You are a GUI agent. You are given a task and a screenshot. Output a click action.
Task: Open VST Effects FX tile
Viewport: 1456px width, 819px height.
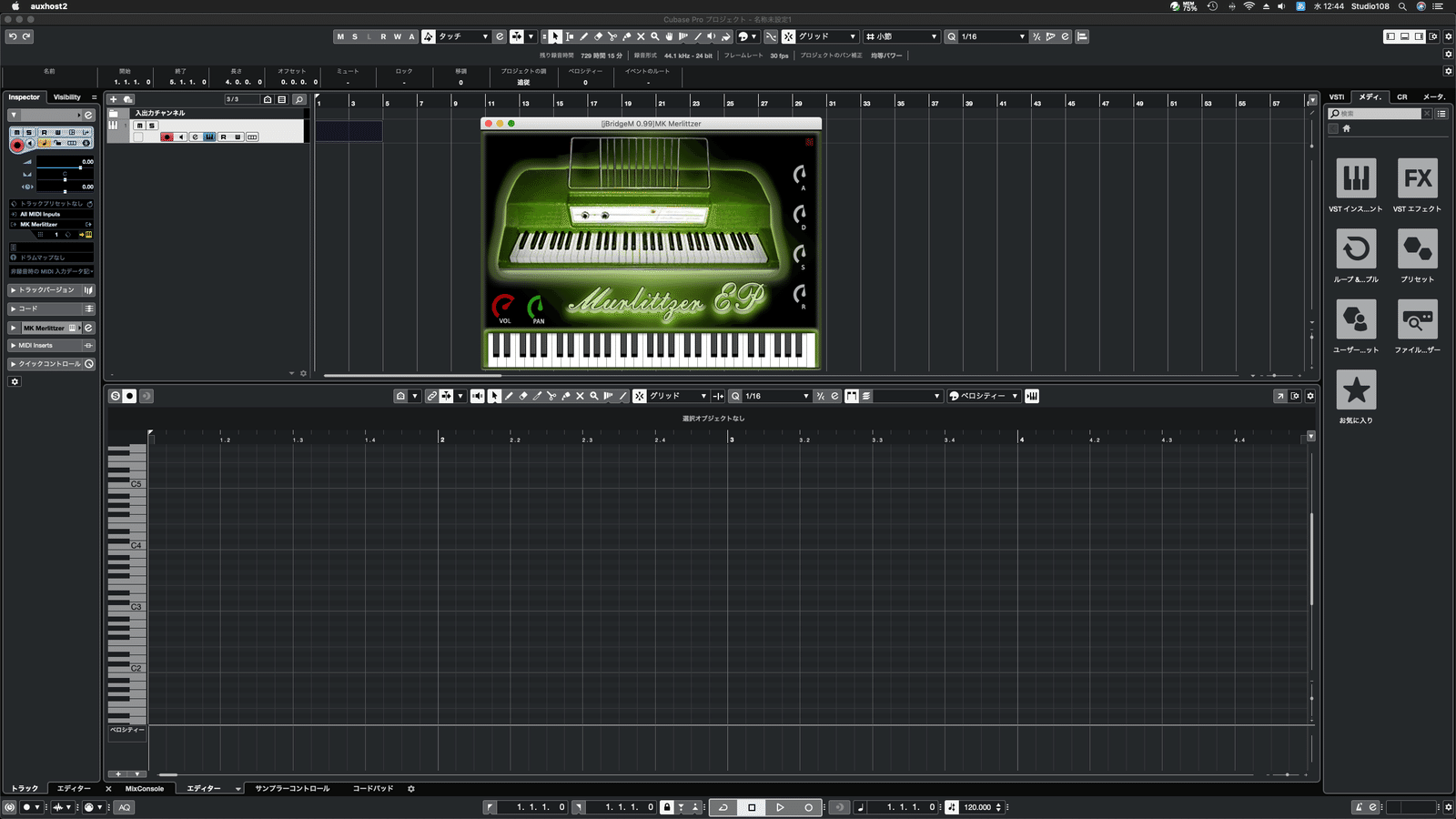[x=1418, y=178]
